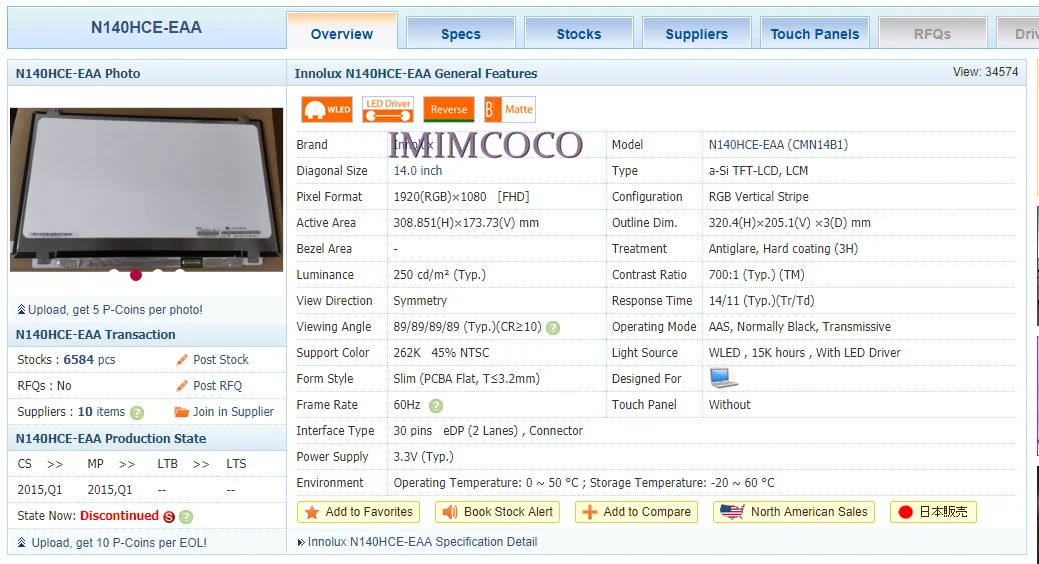Screen dimensions: 1039x564
Task: Click the Antiglare, Hard coating (3H) value
Action: 783,249
